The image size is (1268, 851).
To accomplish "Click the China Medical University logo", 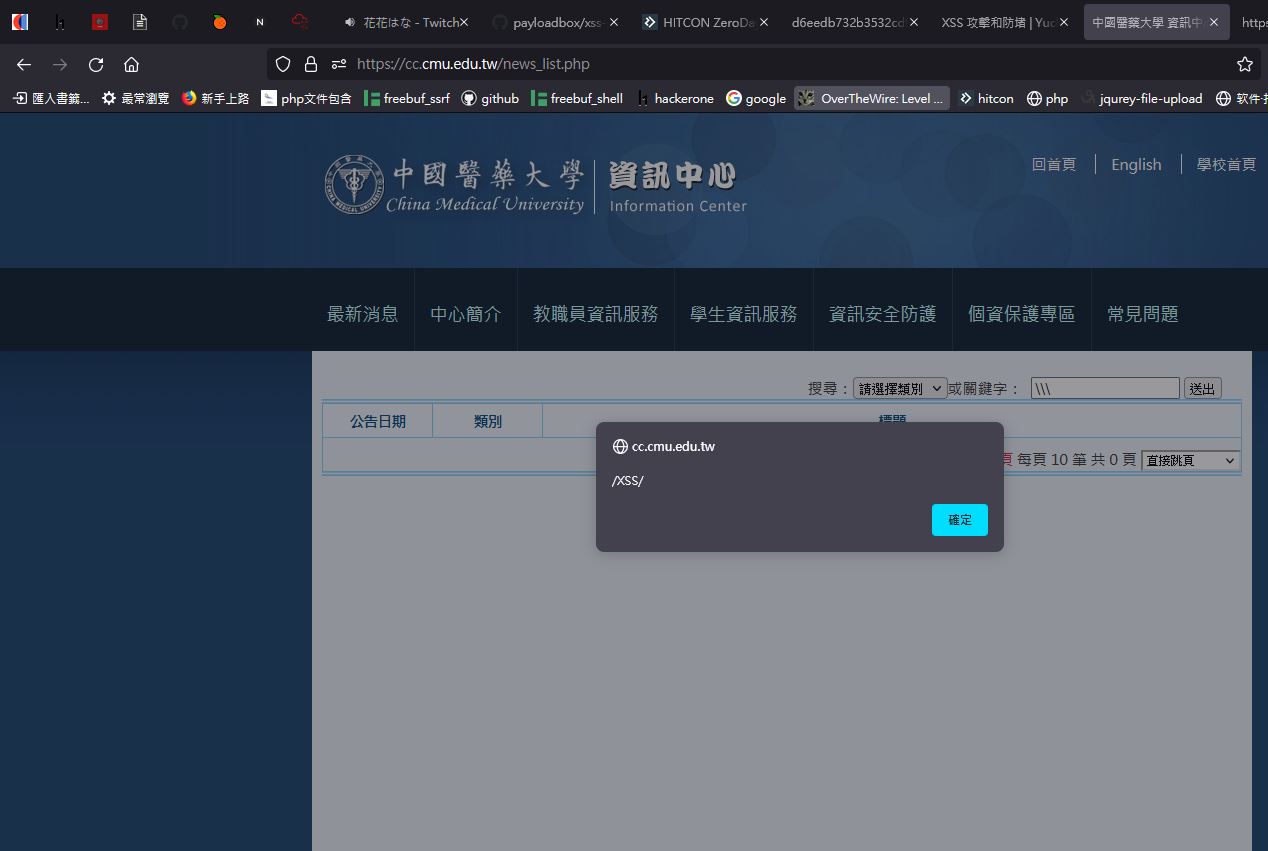I will click(x=455, y=185).
